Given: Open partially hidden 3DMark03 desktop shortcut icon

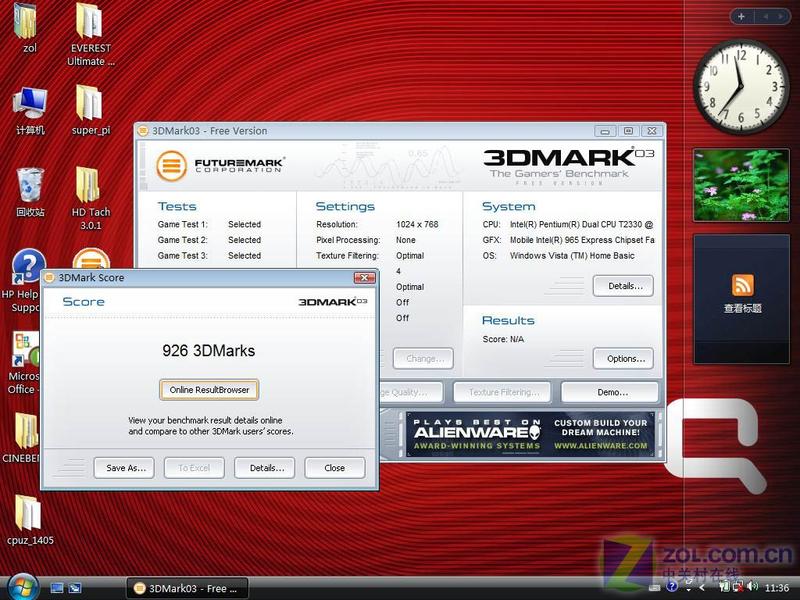Looking at the screenshot, I should 91,258.
